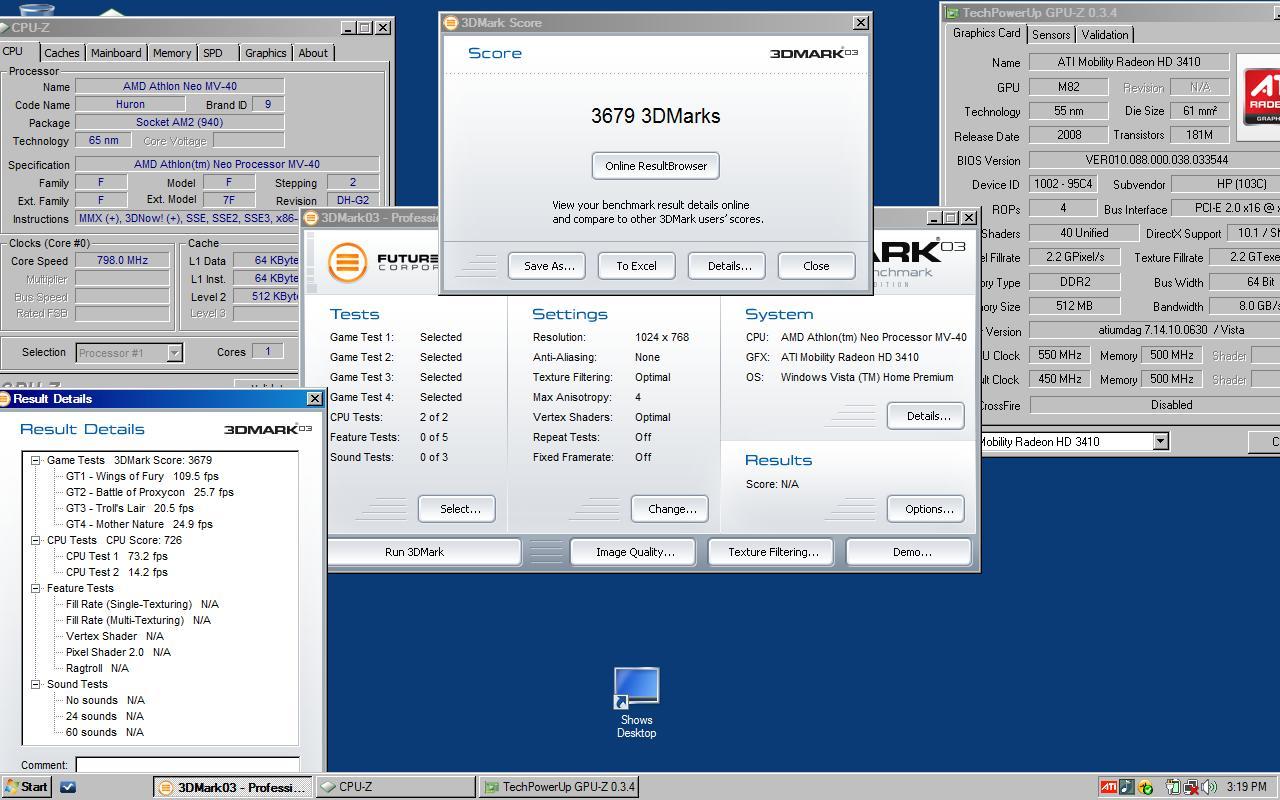
Task: Switch to CPU-Z Mainboard tab
Action: click(x=116, y=53)
